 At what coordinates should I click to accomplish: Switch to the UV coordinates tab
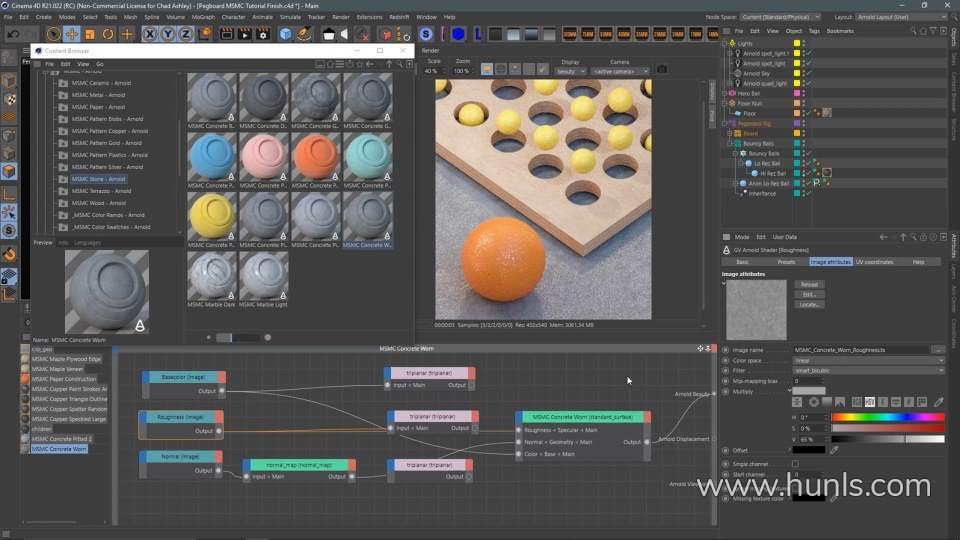pos(874,262)
